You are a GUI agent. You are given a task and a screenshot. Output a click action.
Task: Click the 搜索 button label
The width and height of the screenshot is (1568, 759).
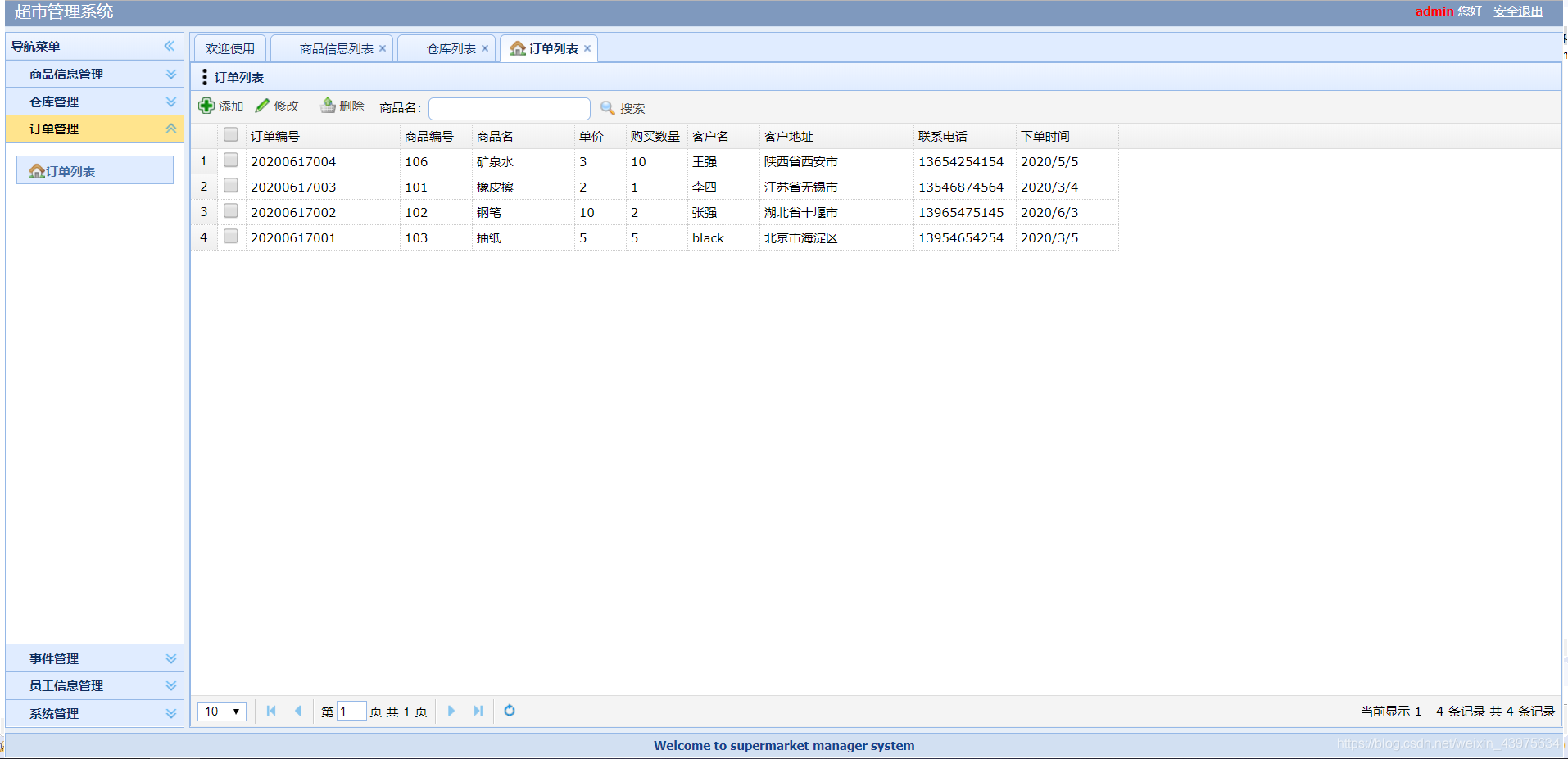coord(632,108)
